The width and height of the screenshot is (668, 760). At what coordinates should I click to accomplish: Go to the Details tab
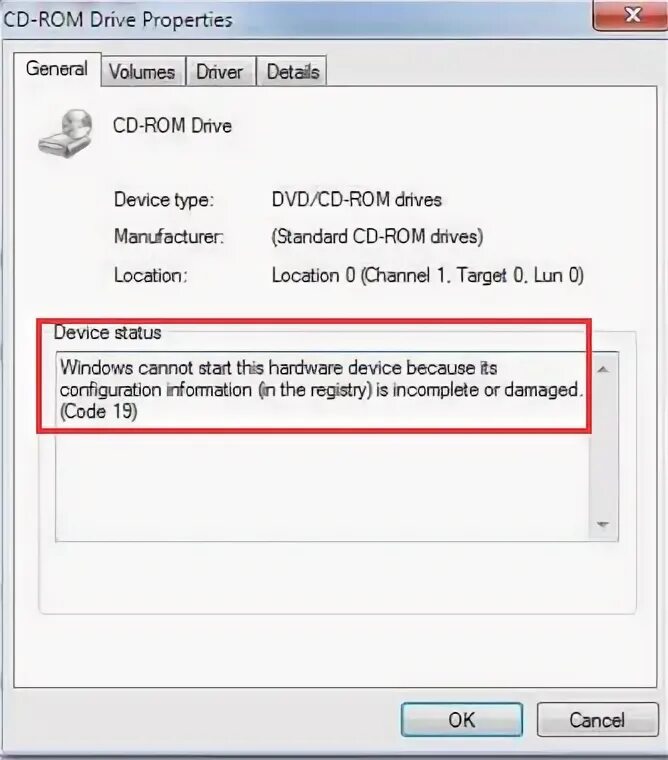pyautogui.click(x=293, y=72)
